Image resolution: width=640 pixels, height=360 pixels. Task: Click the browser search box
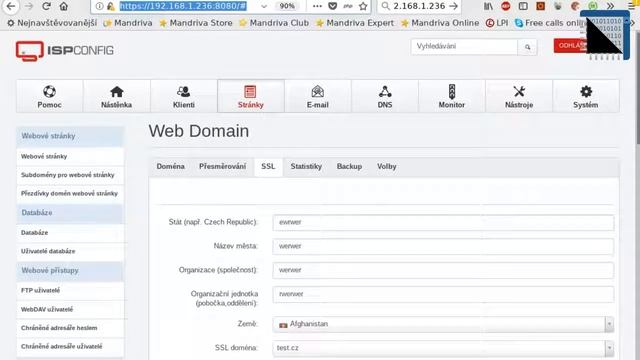pyautogui.click(x=419, y=6)
